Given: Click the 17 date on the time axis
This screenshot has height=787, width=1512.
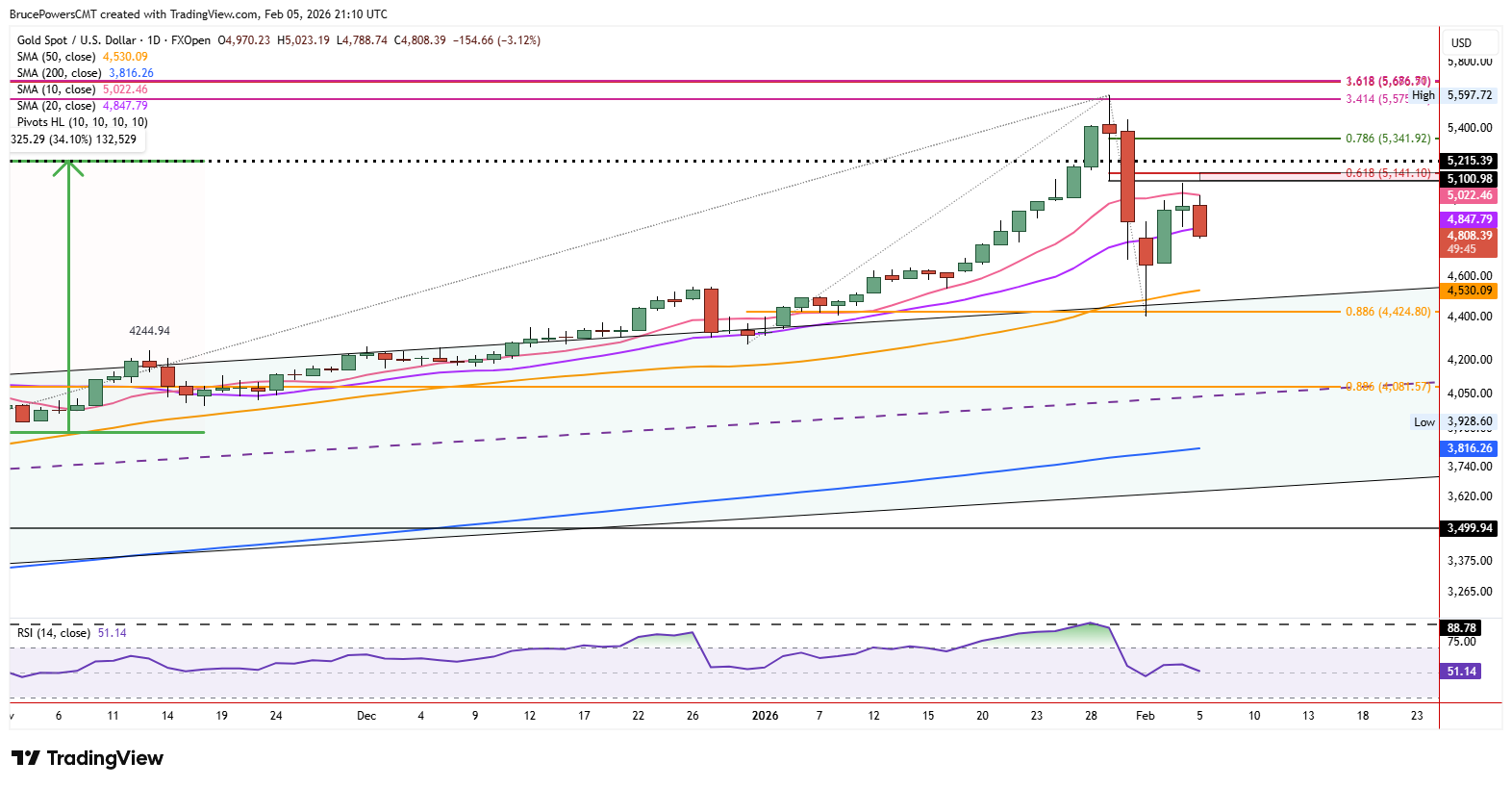Looking at the screenshot, I should click(584, 716).
